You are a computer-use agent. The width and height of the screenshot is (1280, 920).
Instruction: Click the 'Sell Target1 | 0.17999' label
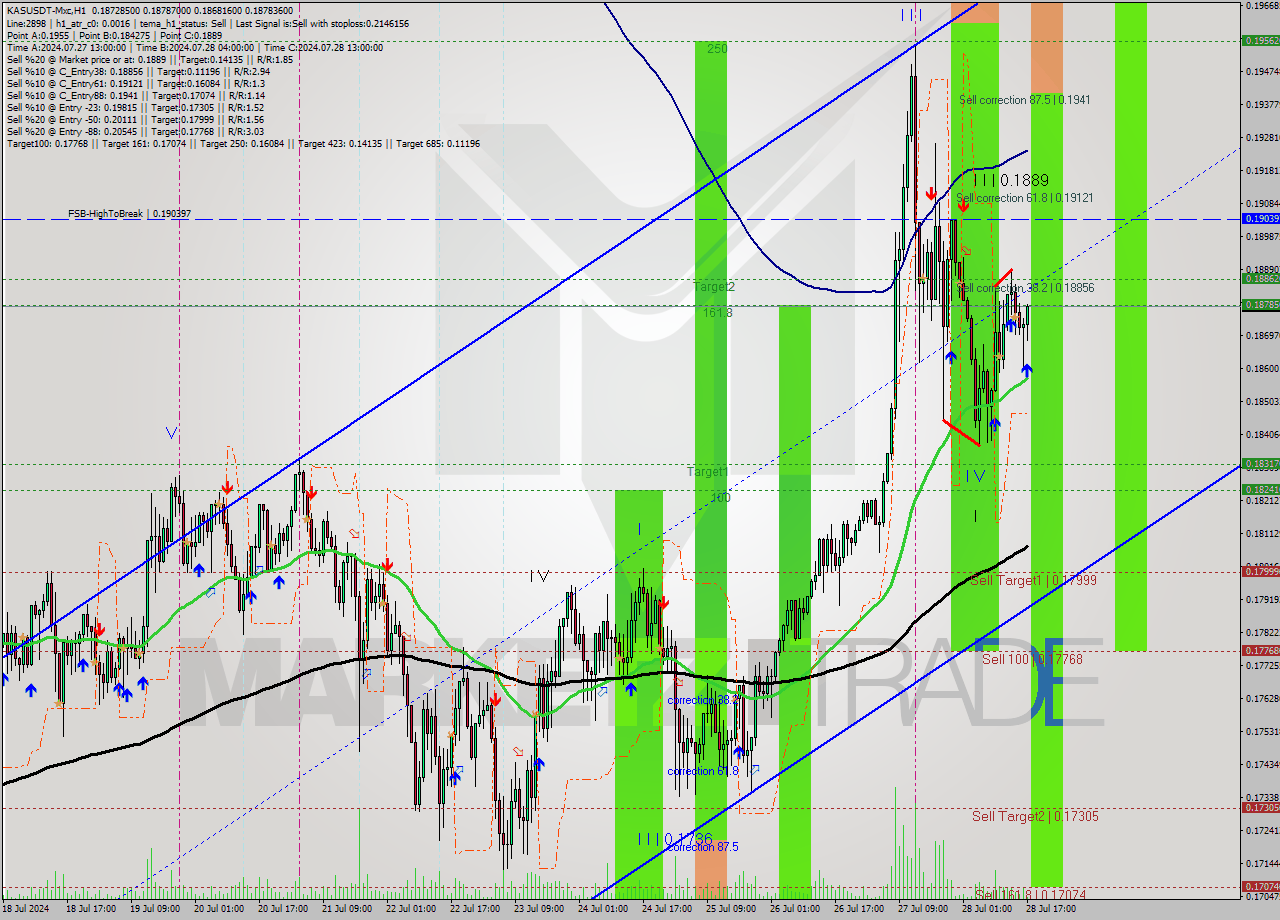click(1031, 581)
